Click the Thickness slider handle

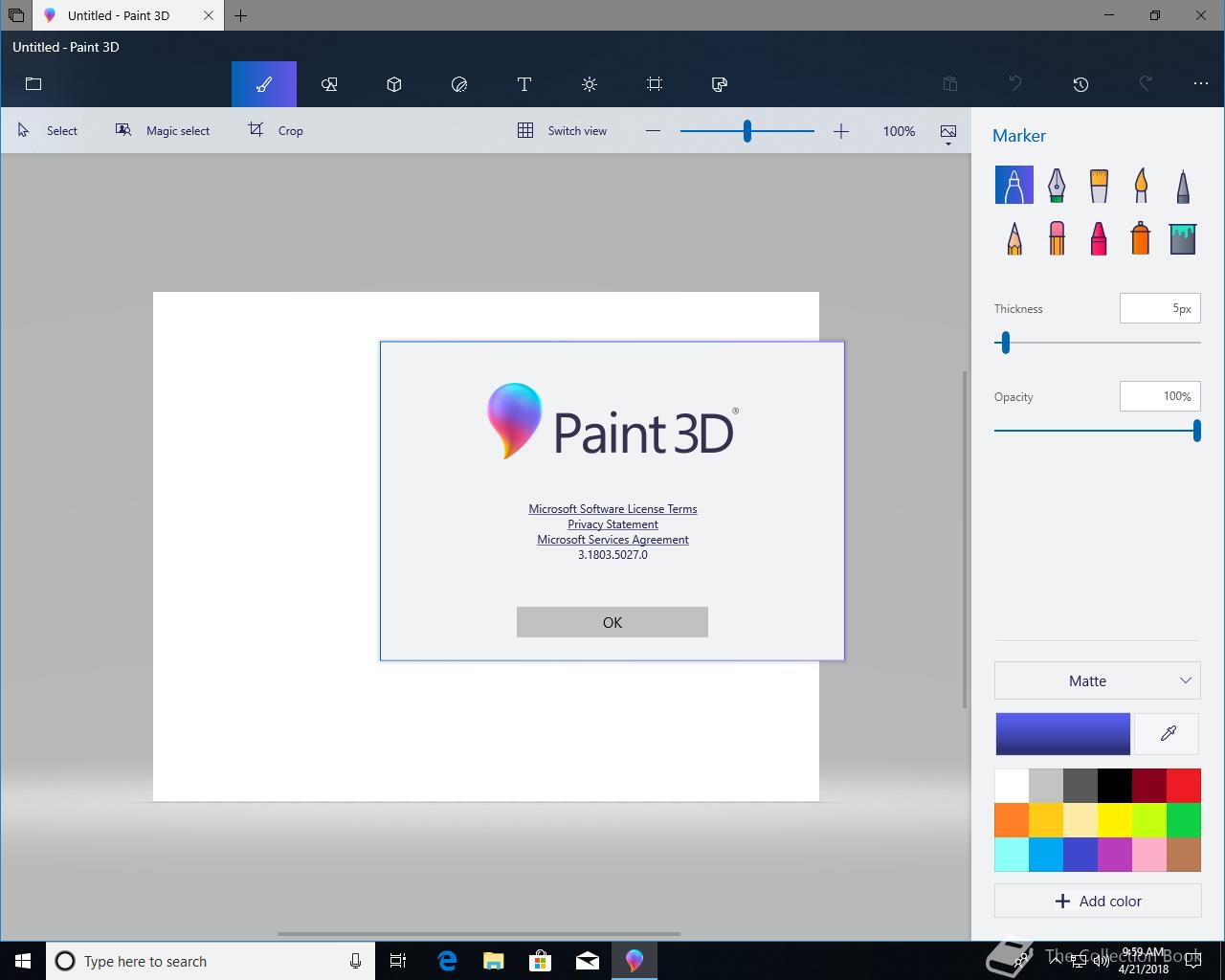coord(1006,343)
